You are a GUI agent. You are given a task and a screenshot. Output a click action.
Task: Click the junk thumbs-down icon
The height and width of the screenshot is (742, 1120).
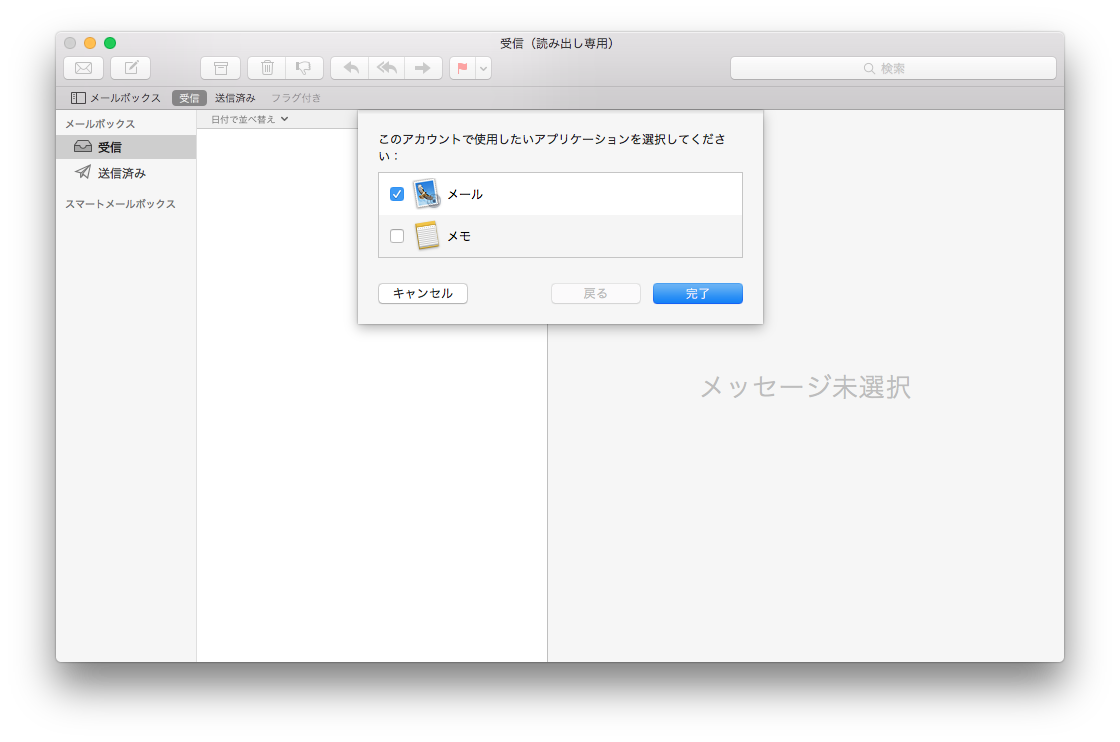(304, 68)
